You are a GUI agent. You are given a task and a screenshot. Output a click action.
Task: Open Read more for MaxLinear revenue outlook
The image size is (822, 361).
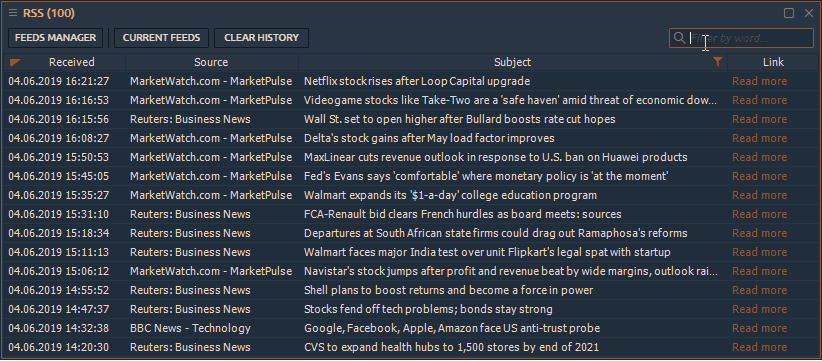pyautogui.click(x=760, y=157)
